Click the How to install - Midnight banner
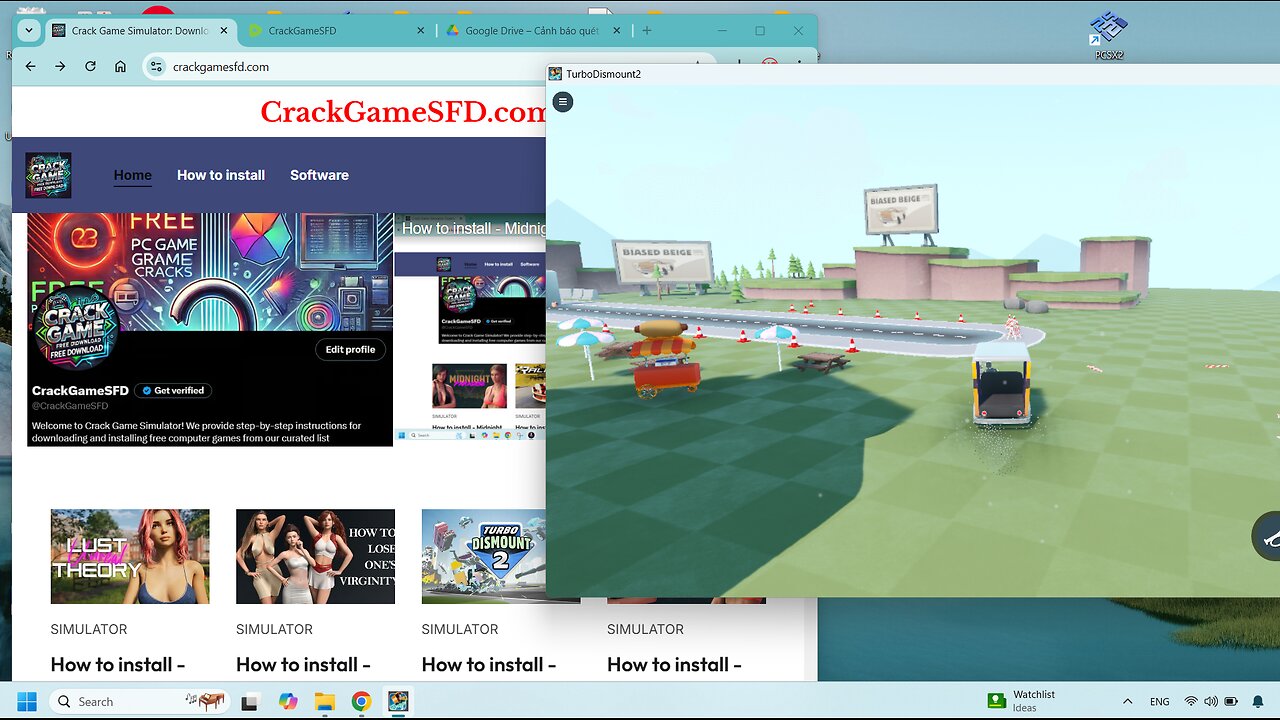 (x=473, y=228)
